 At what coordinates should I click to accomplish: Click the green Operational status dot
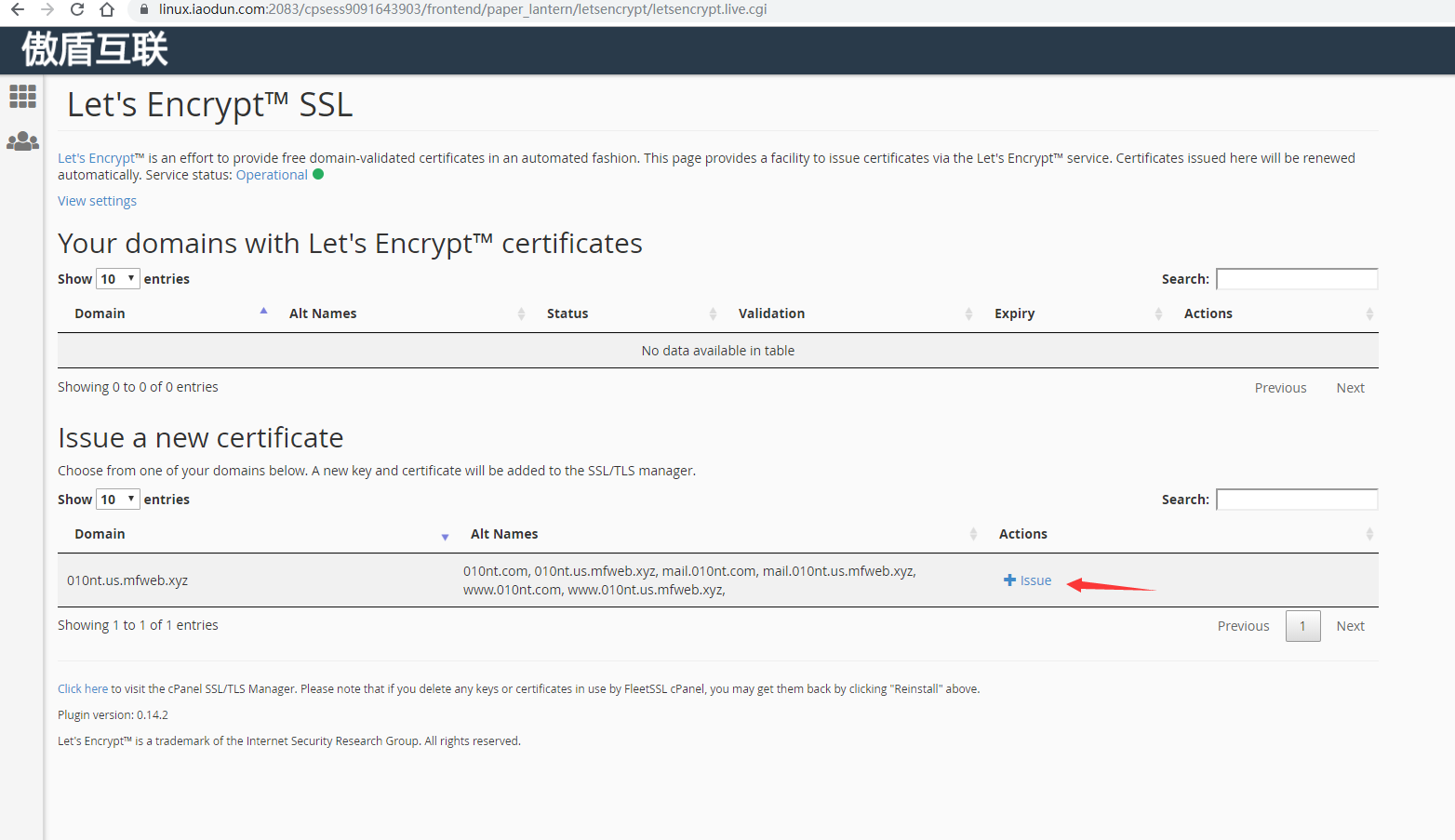tap(318, 175)
